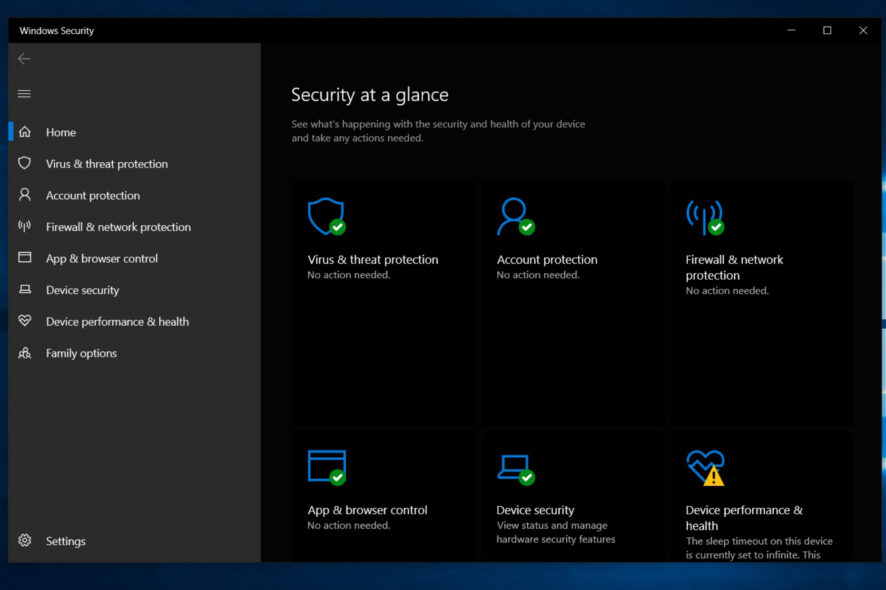Click the Firewall & network protection tile title

tap(734, 267)
